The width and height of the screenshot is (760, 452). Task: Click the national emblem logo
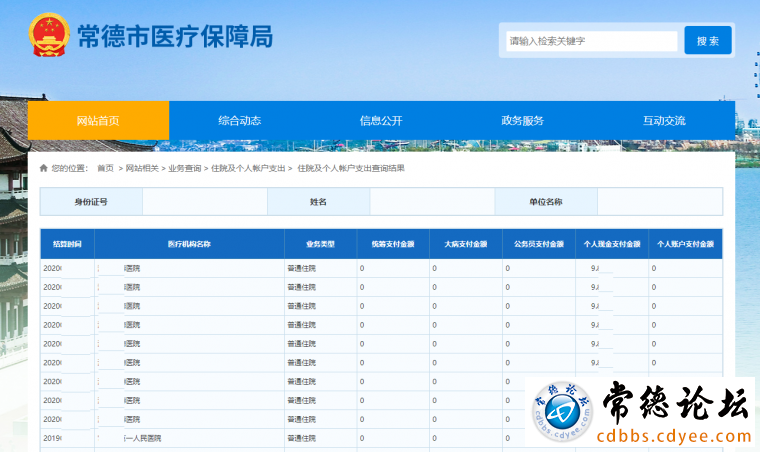[47, 36]
